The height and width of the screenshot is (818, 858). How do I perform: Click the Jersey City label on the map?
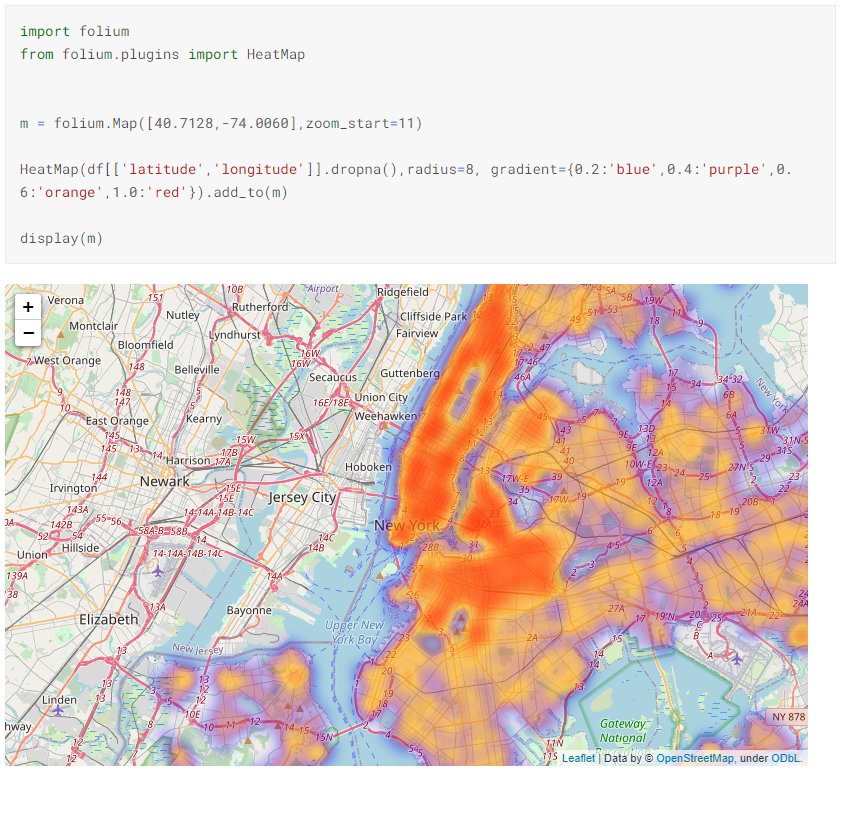point(301,497)
